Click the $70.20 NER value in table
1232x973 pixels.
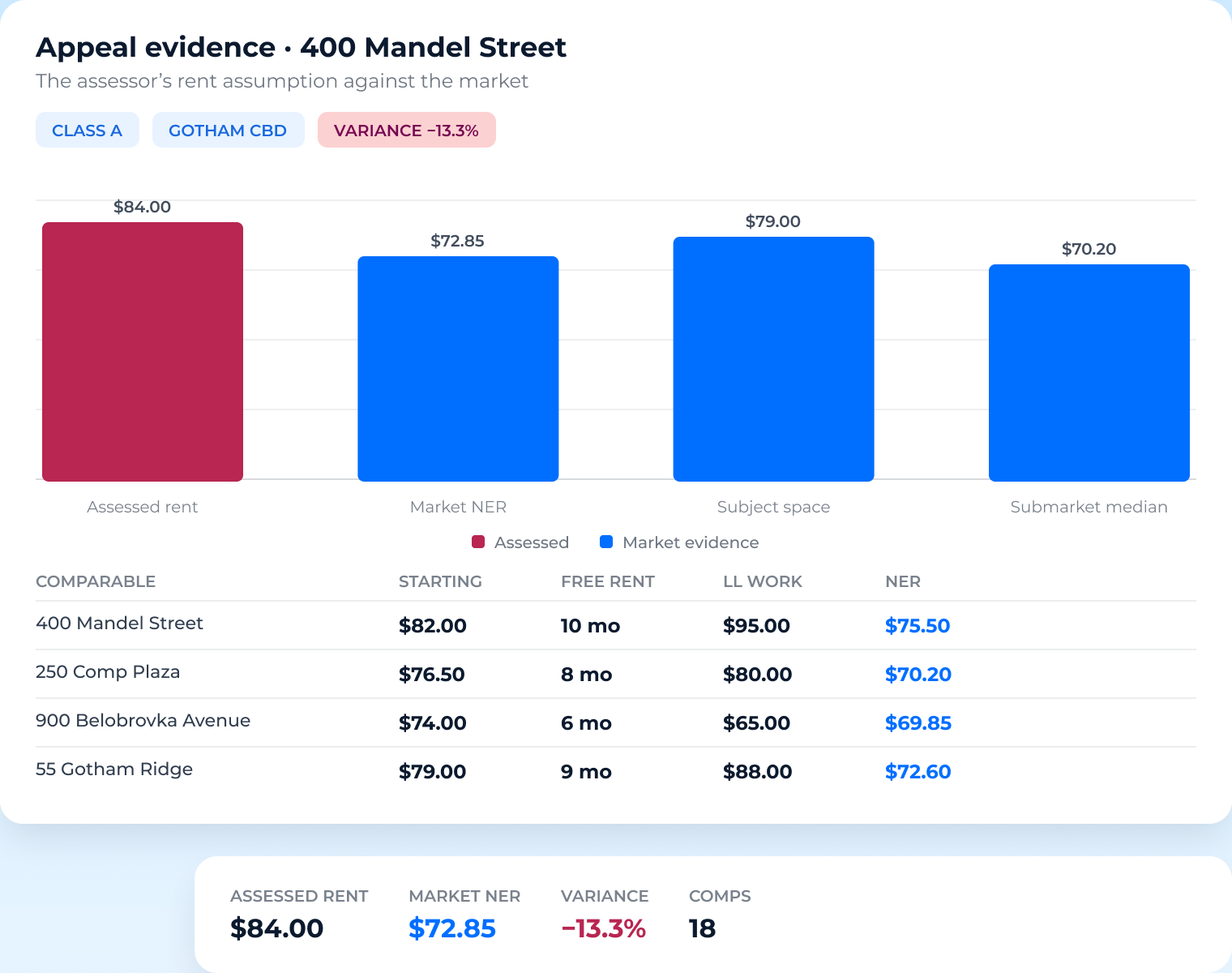(x=918, y=675)
